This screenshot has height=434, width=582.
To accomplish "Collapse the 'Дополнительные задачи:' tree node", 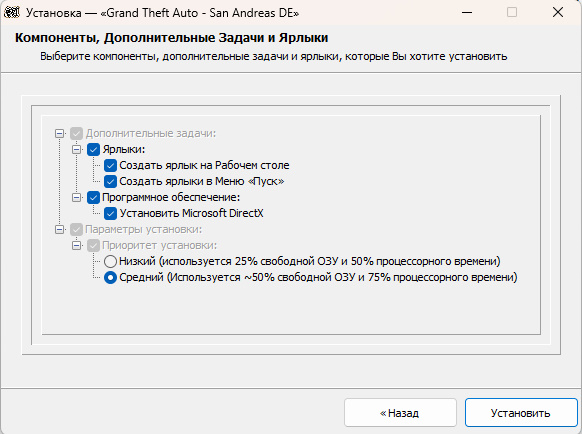I will [59, 134].
